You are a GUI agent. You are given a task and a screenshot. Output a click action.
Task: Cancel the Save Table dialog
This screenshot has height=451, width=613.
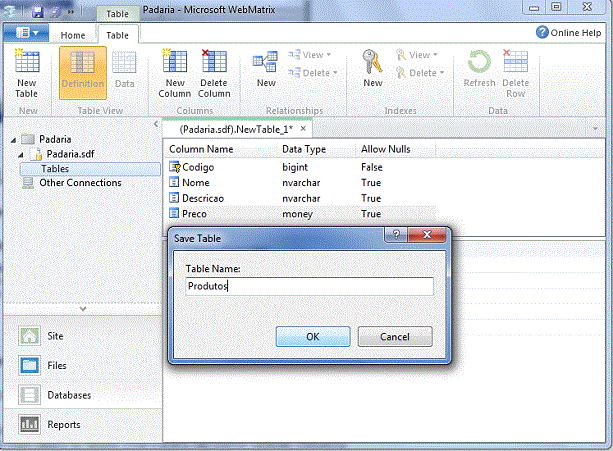[395, 336]
